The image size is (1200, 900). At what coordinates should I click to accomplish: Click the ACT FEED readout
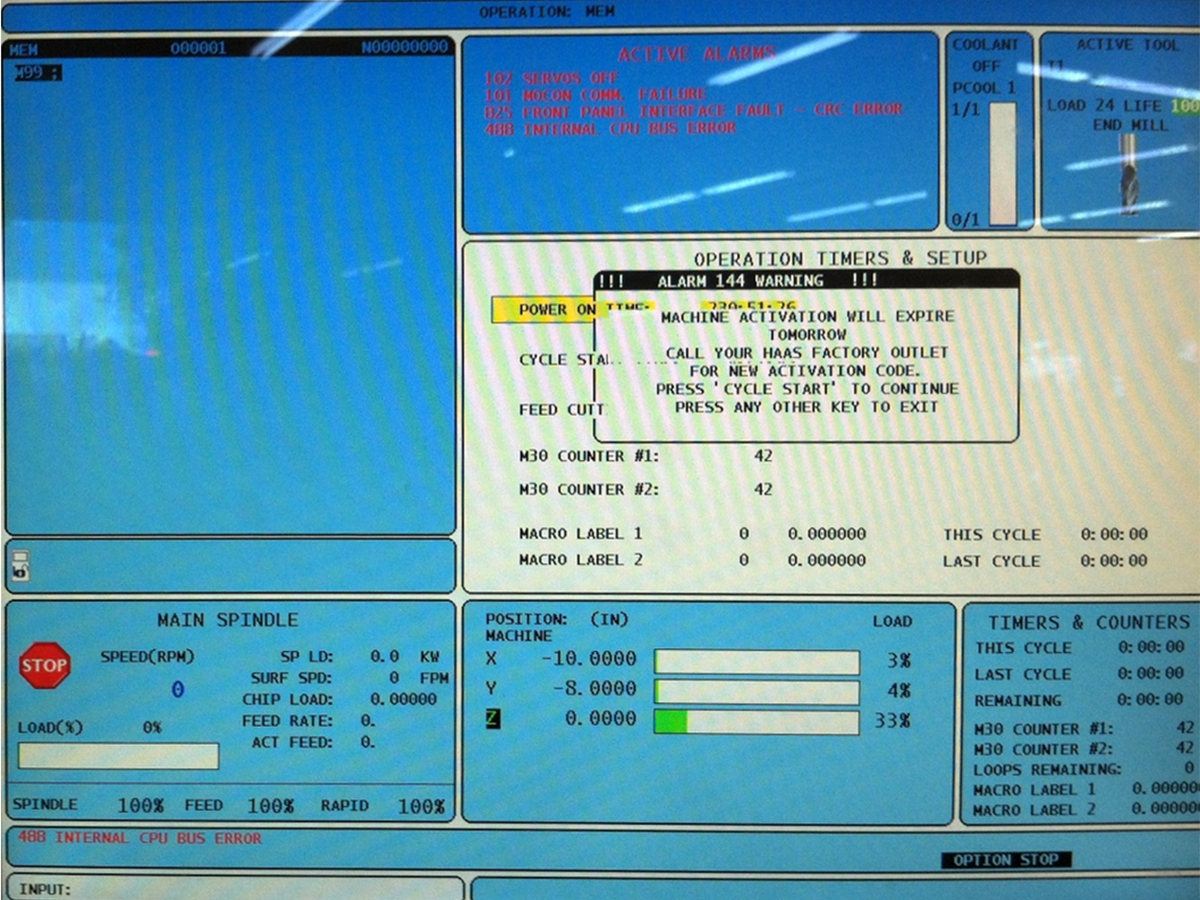pos(314,743)
